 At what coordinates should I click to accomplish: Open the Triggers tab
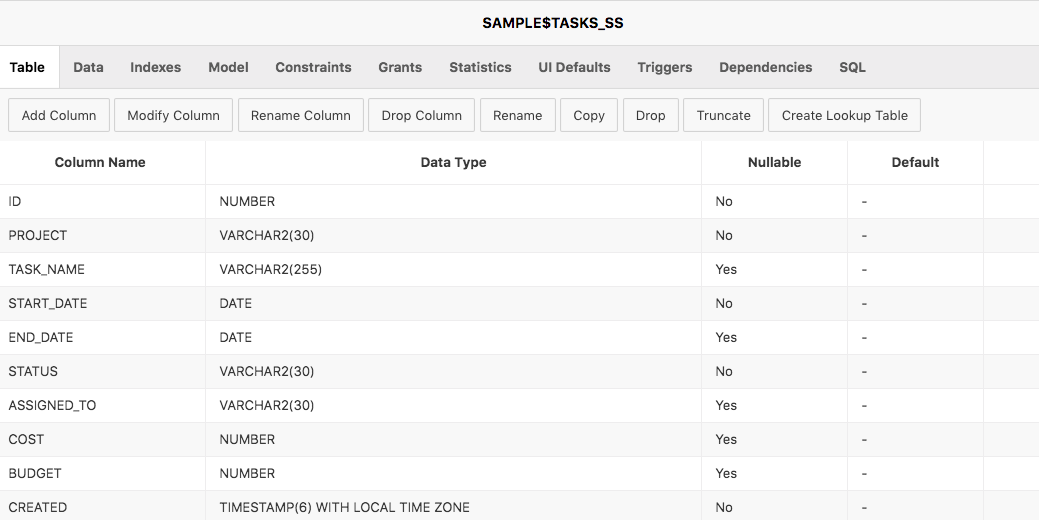click(x=664, y=67)
